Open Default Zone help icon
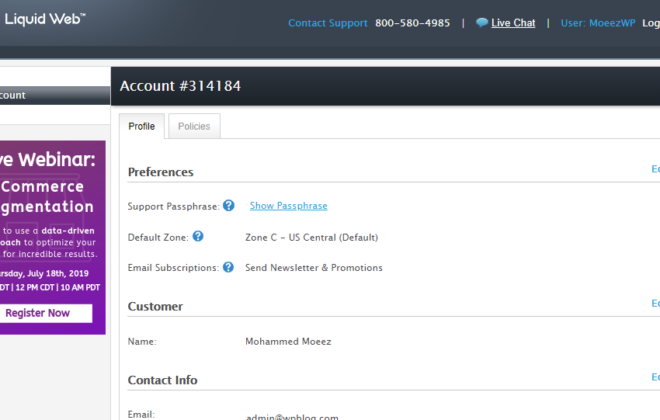 coord(198,237)
